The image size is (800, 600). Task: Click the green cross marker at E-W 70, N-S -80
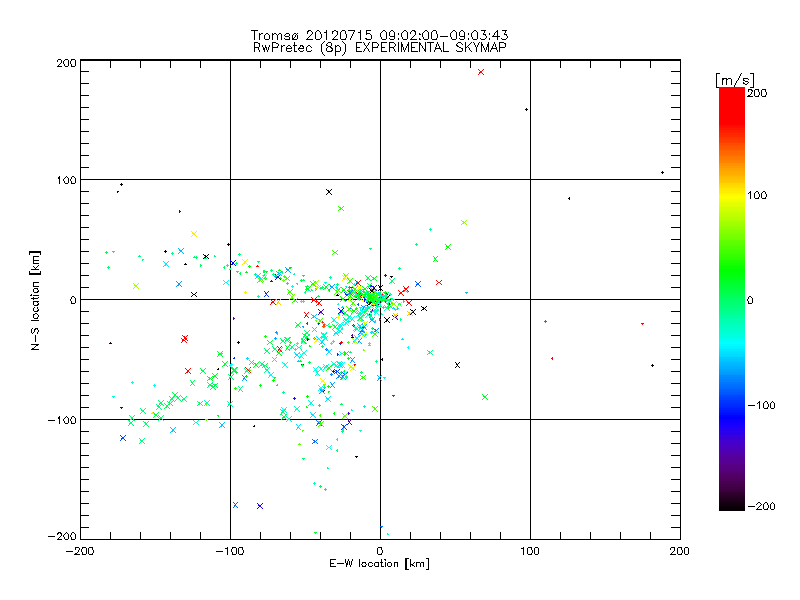pos(485,397)
